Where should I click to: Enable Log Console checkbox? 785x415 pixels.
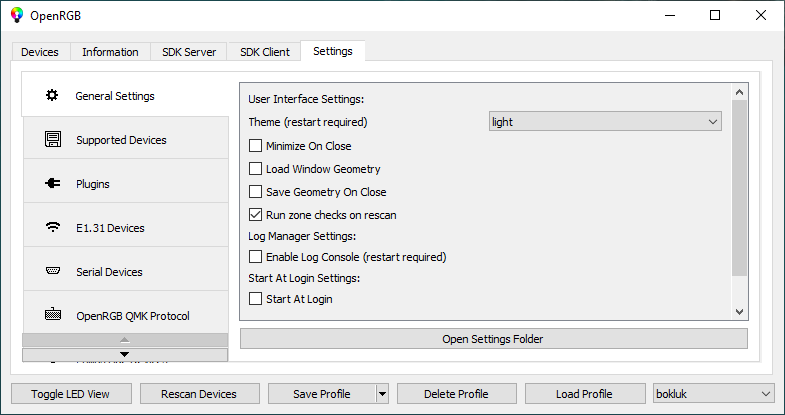[255, 257]
